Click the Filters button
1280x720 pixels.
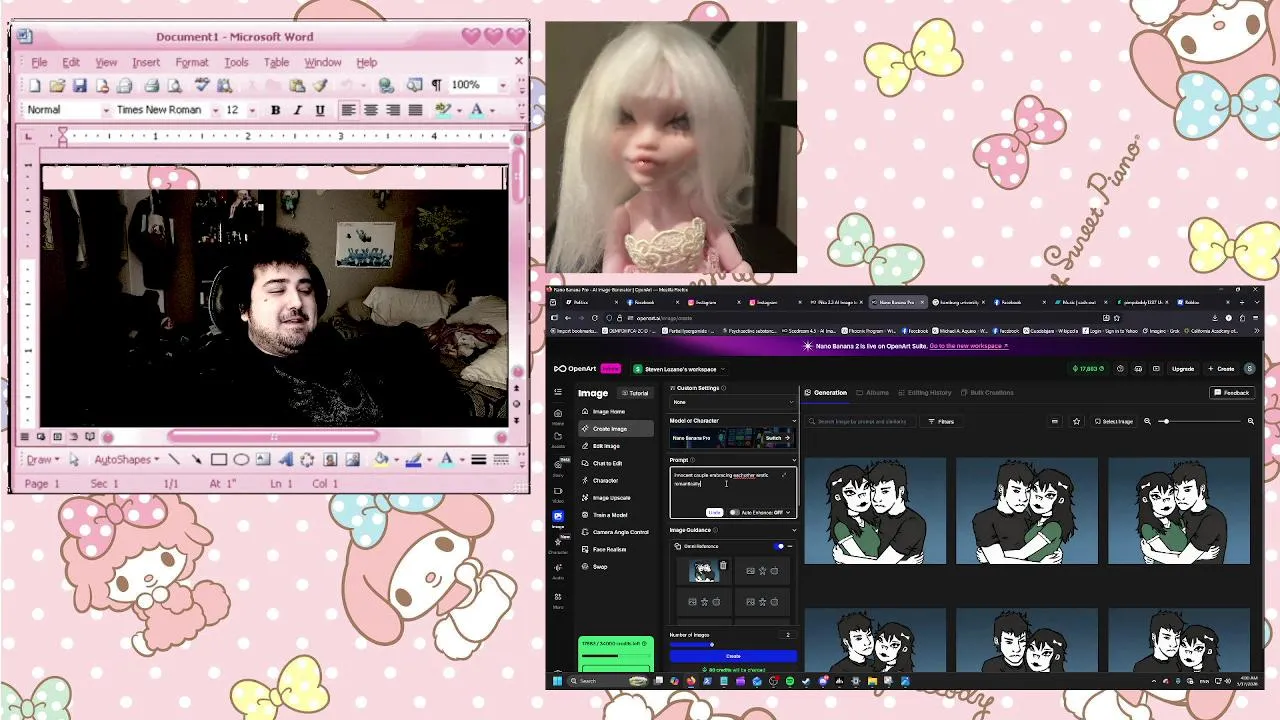pos(941,421)
